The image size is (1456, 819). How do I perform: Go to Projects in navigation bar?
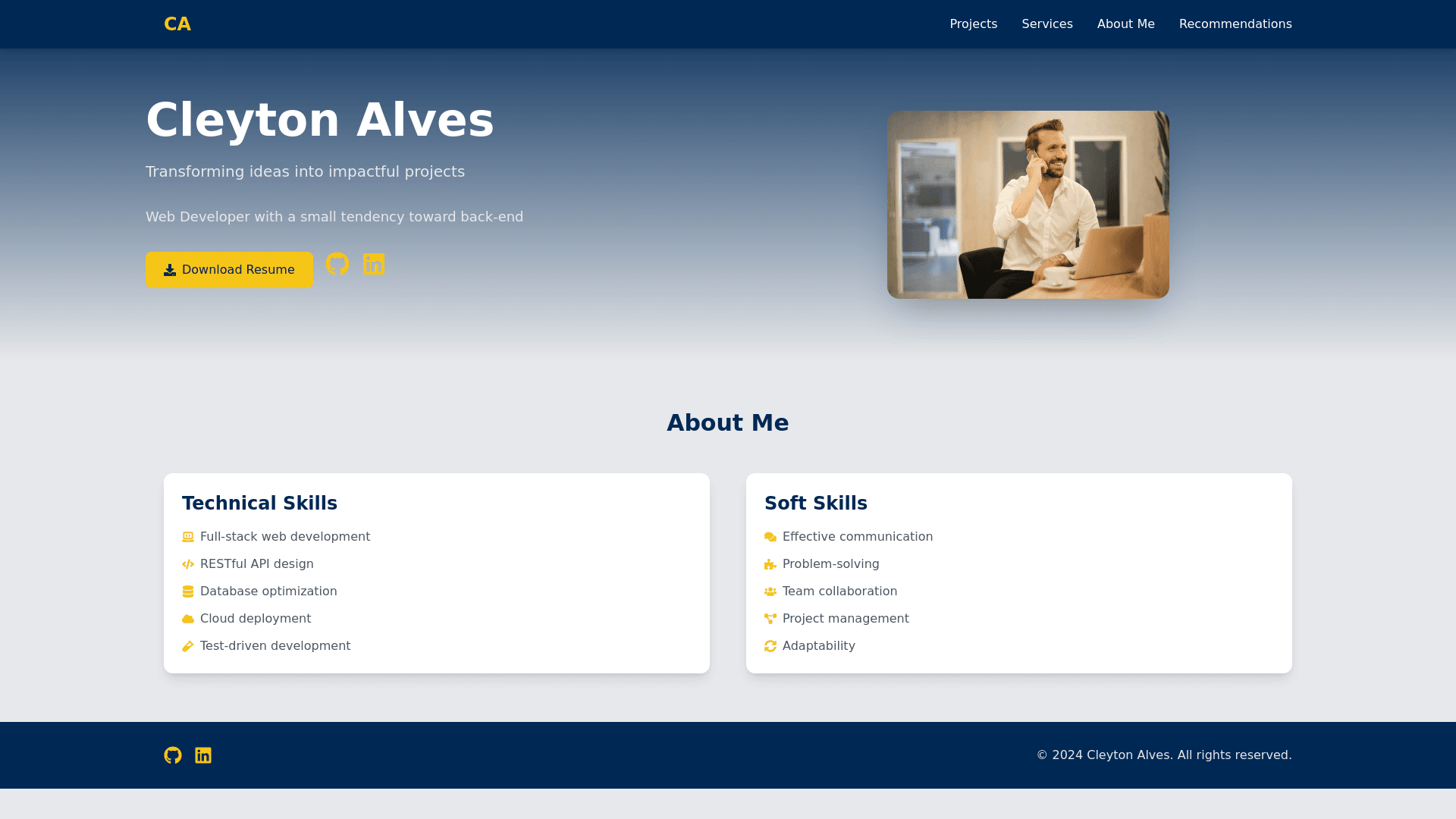[973, 24]
